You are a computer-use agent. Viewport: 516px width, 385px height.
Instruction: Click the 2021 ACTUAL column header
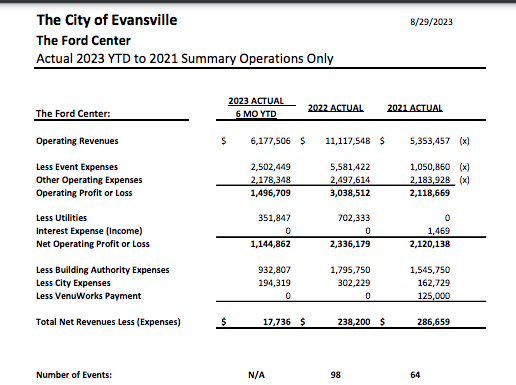click(x=415, y=108)
